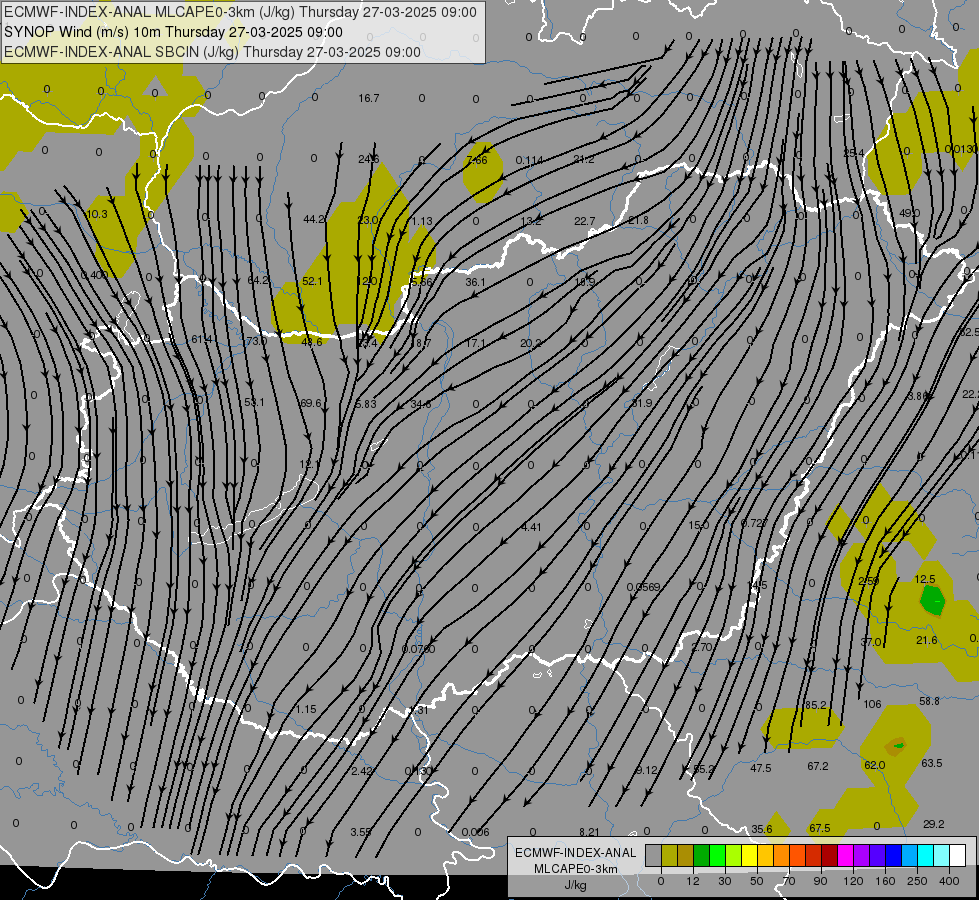Click the SYNOP Wind 10m header line
Screen dimensions: 979x900
(x=174, y=32)
